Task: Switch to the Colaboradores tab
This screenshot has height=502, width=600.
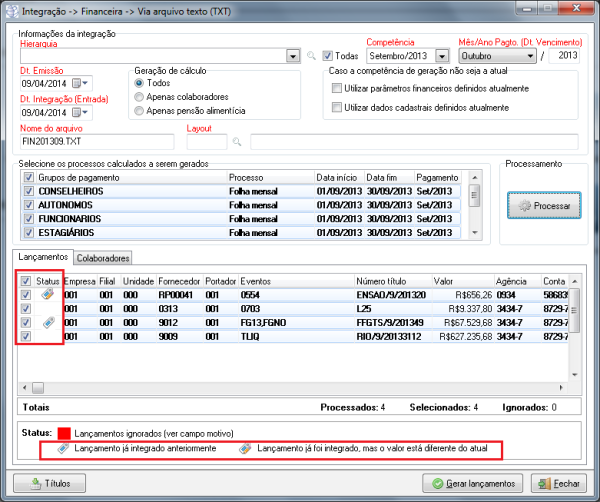Action: [x=104, y=258]
